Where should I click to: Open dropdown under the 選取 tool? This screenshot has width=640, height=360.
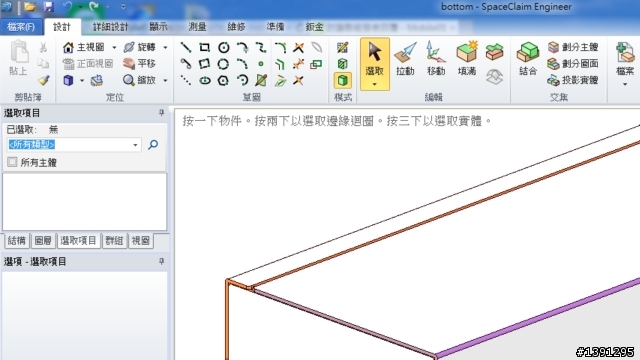click(x=375, y=84)
